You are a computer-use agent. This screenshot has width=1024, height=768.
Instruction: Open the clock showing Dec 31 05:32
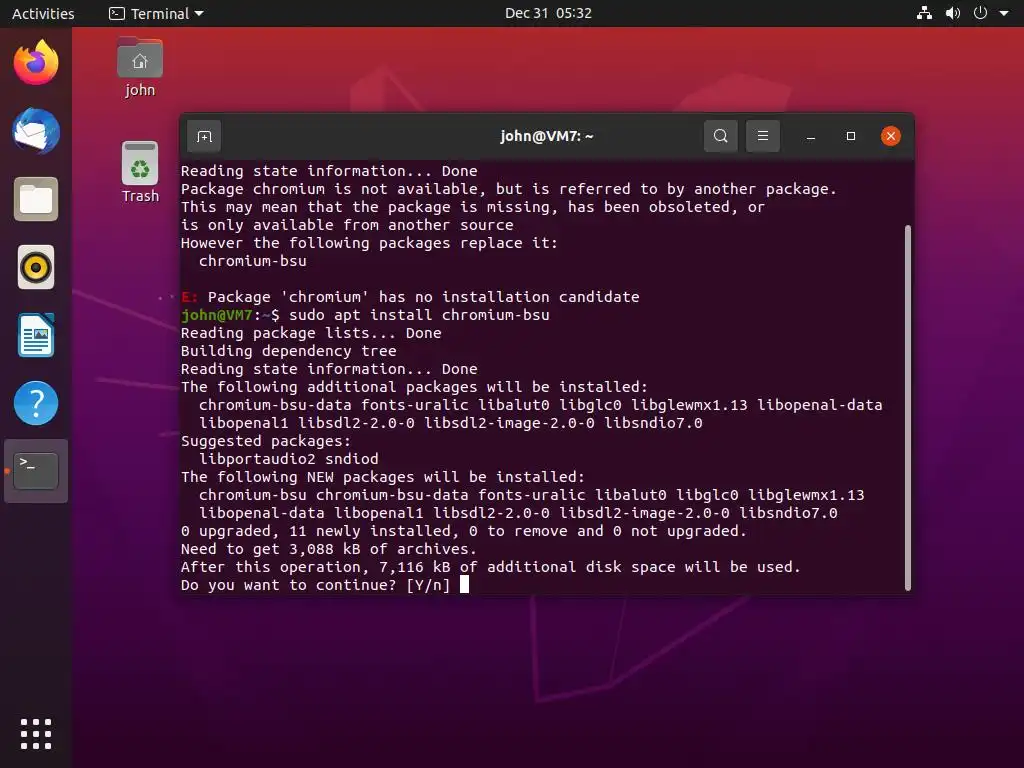tap(548, 13)
